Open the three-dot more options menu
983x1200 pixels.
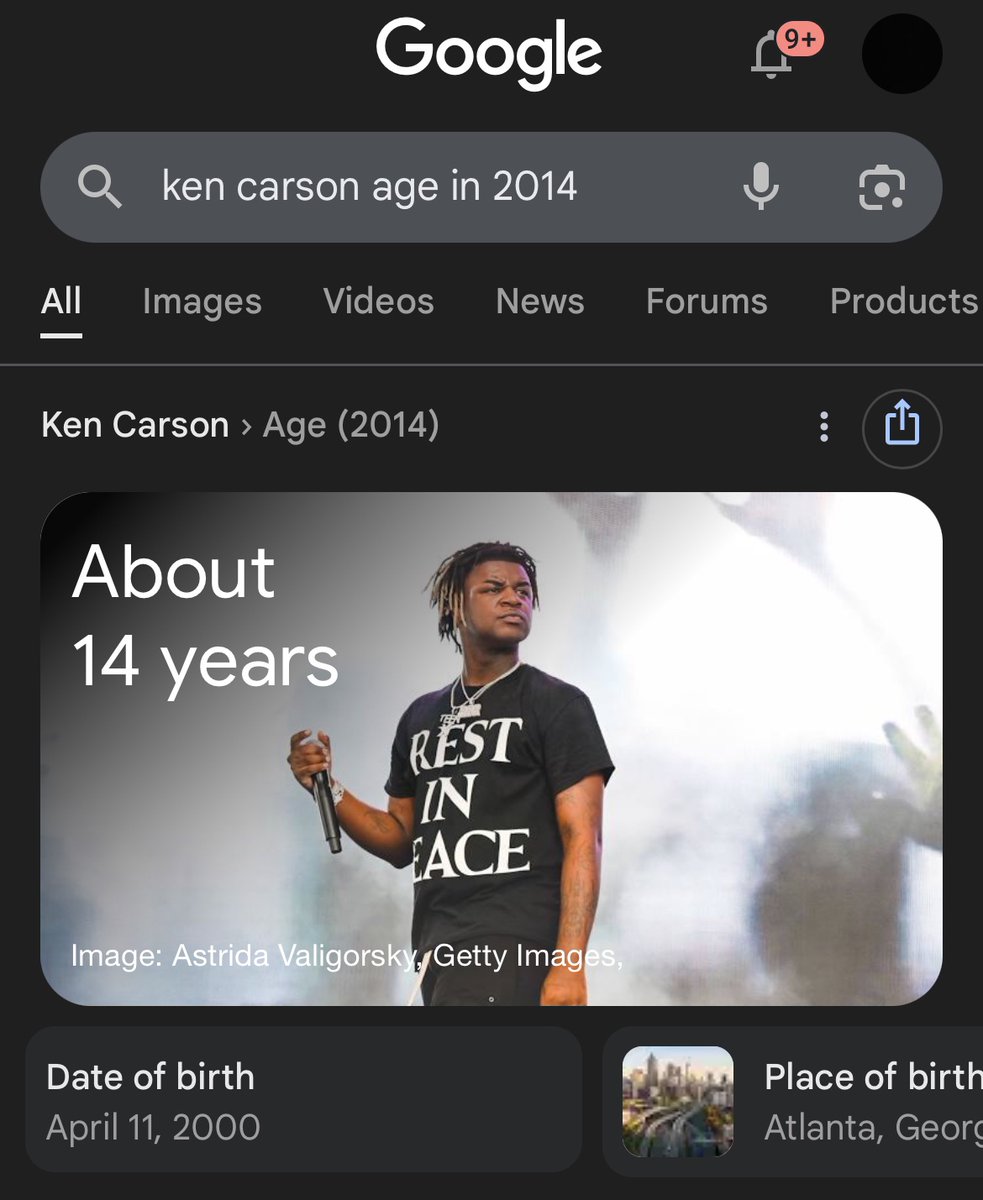(824, 427)
